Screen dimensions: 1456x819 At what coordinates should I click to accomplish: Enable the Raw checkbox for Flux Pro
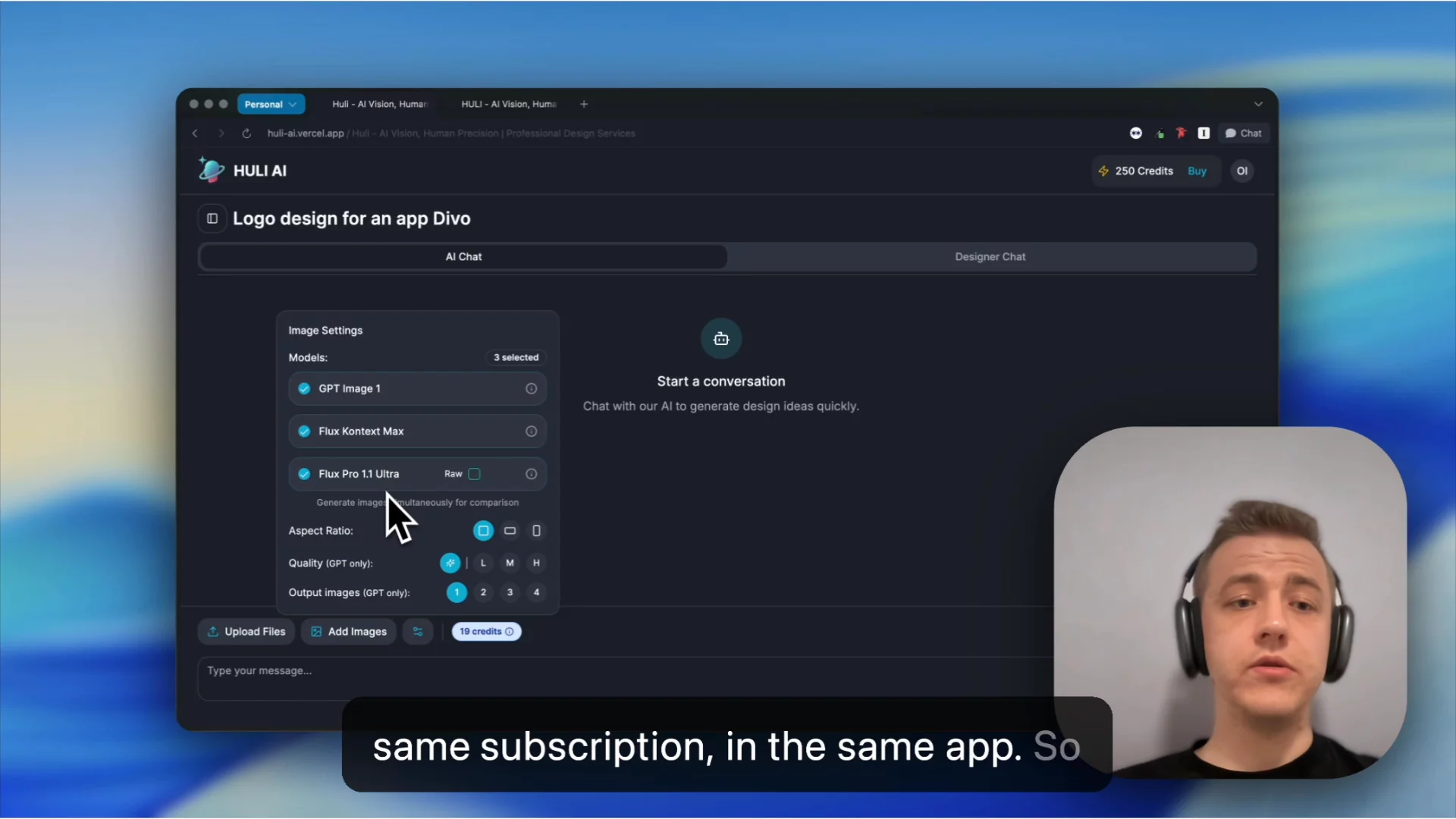point(474,474)
